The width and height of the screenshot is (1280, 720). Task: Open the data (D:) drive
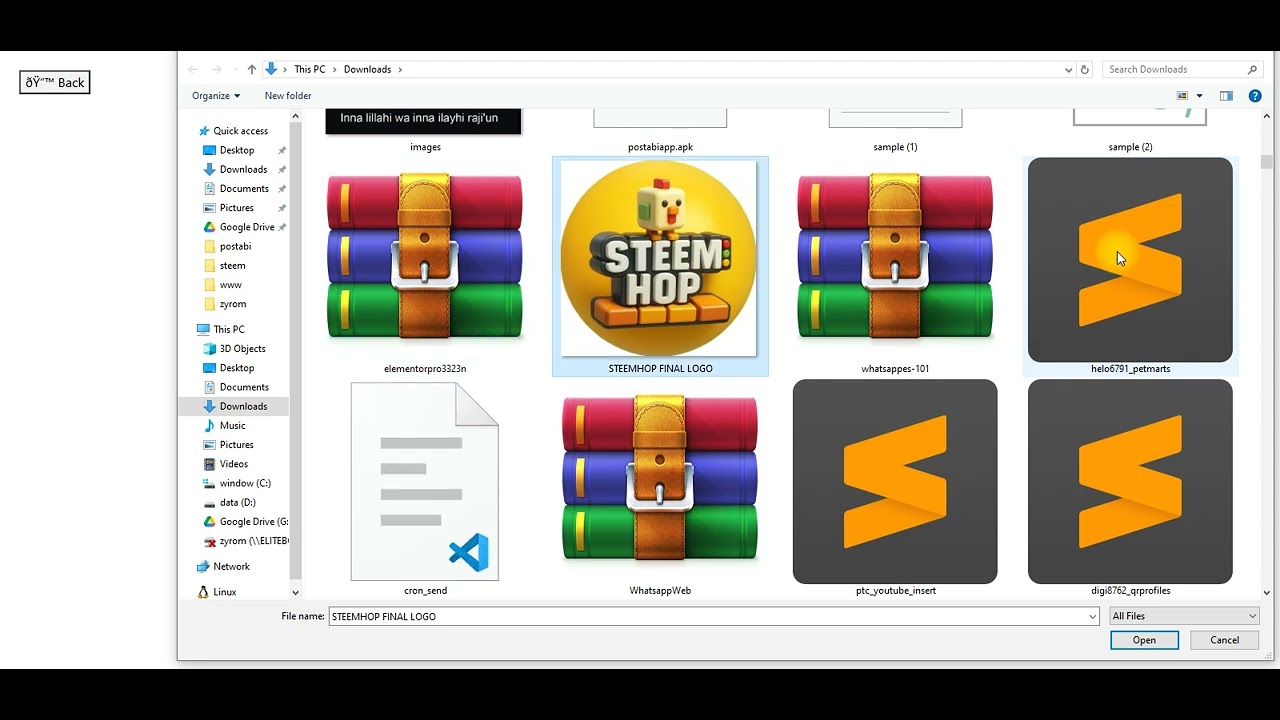coord(237,502)
